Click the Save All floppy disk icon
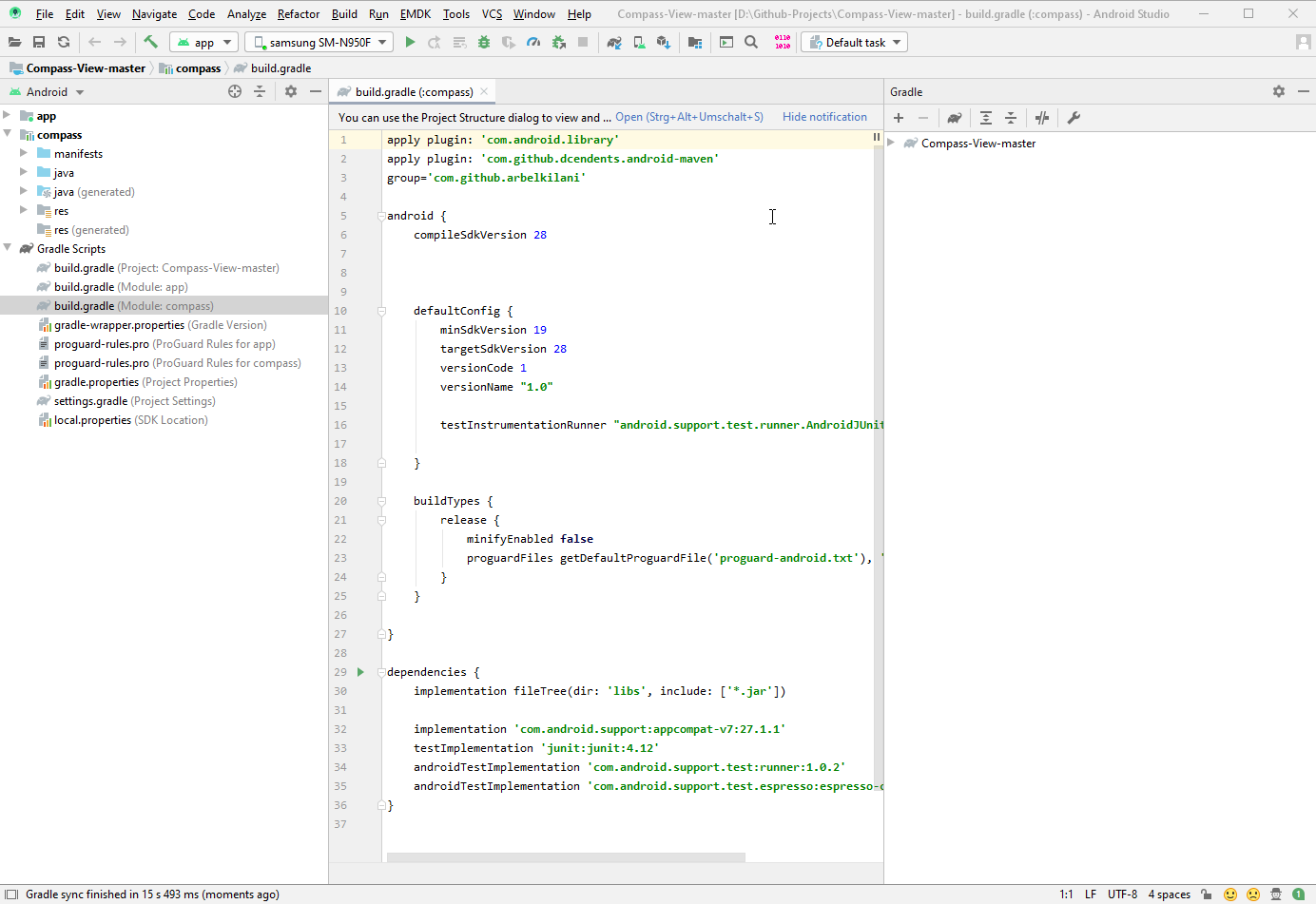 coord(39,42)
